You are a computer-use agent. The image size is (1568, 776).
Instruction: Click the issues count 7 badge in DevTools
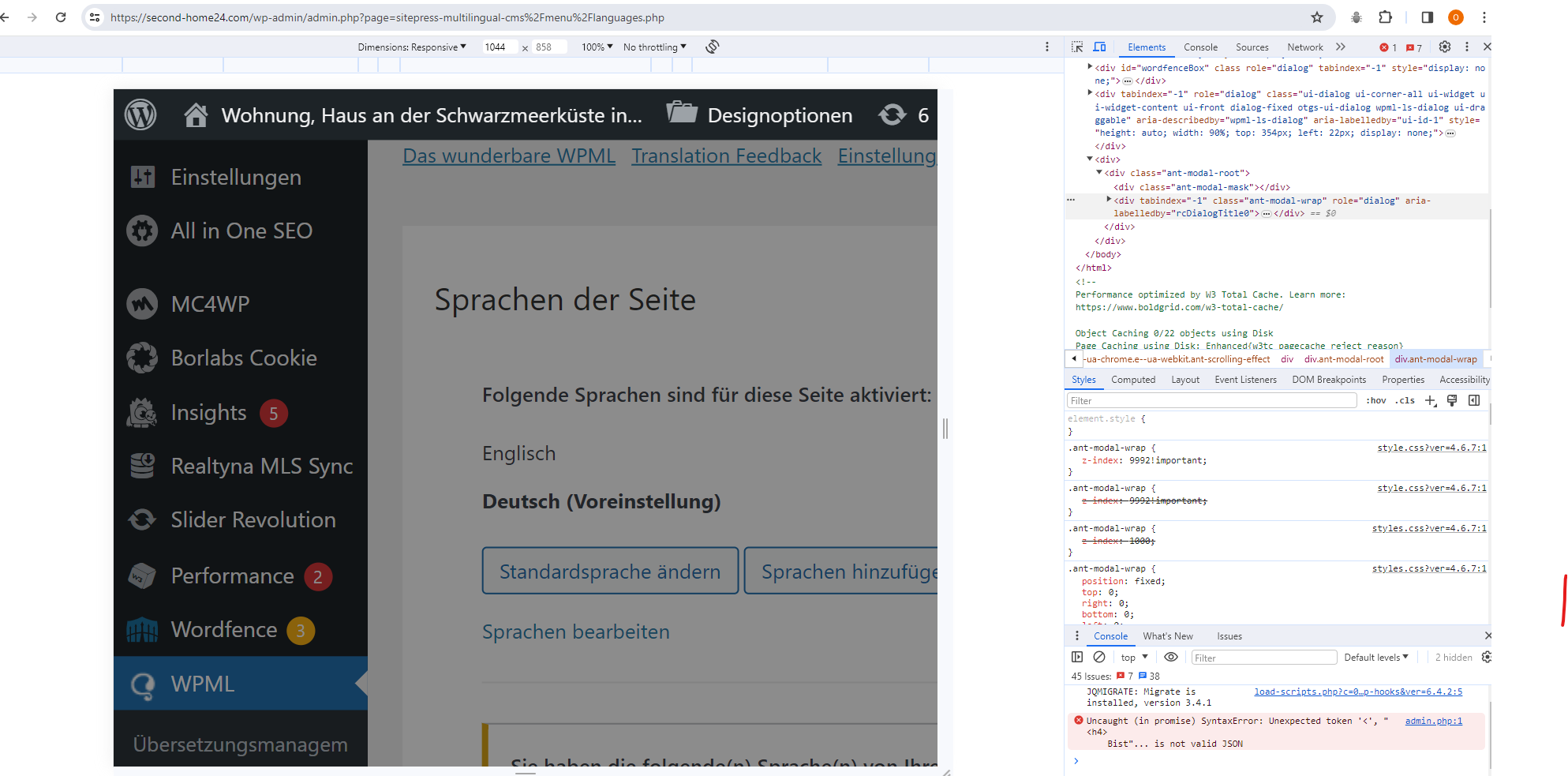point(1414,47)
